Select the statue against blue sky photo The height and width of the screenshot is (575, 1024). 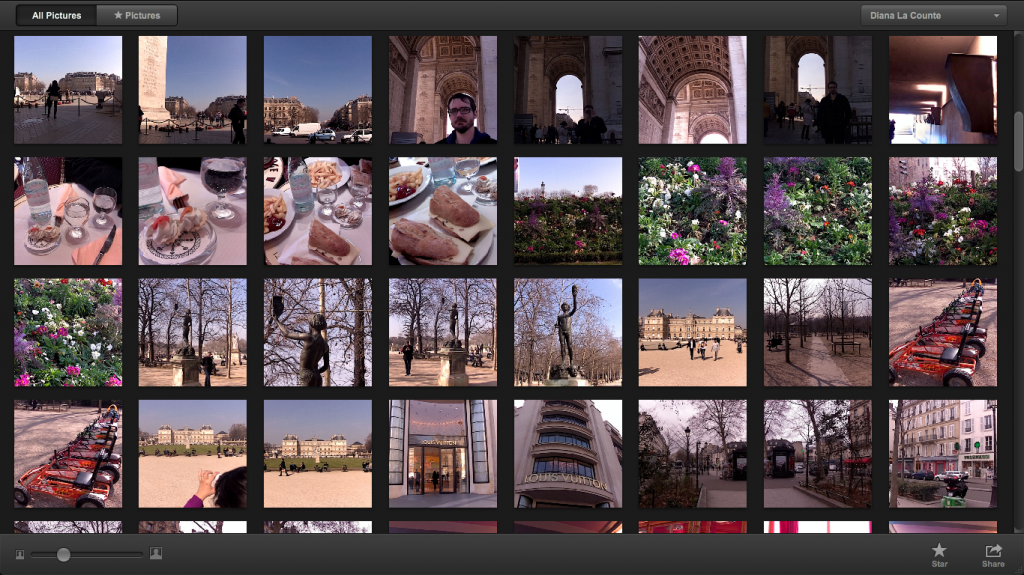point(568,333)
